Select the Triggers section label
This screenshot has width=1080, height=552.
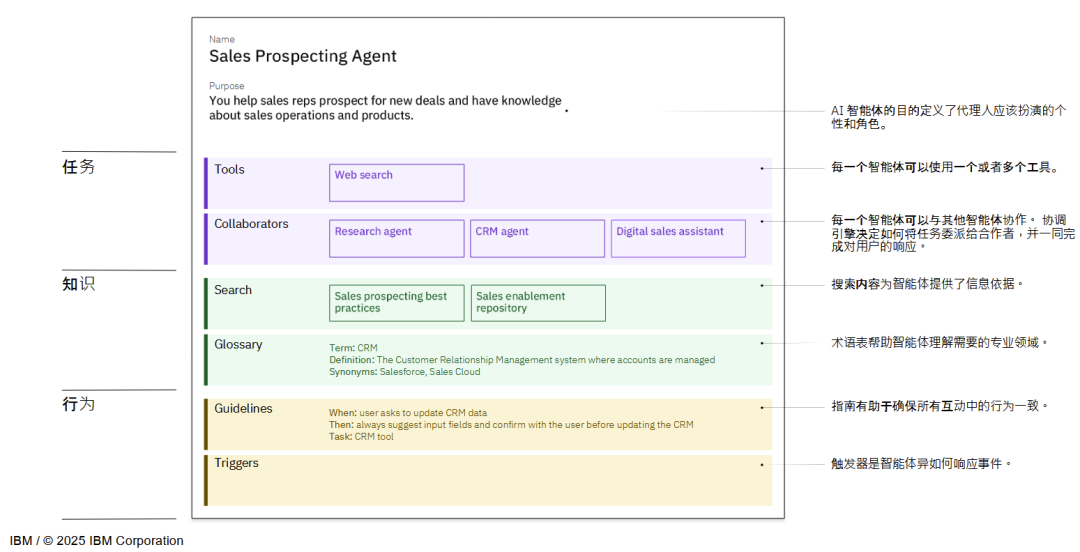click(236, 462)
